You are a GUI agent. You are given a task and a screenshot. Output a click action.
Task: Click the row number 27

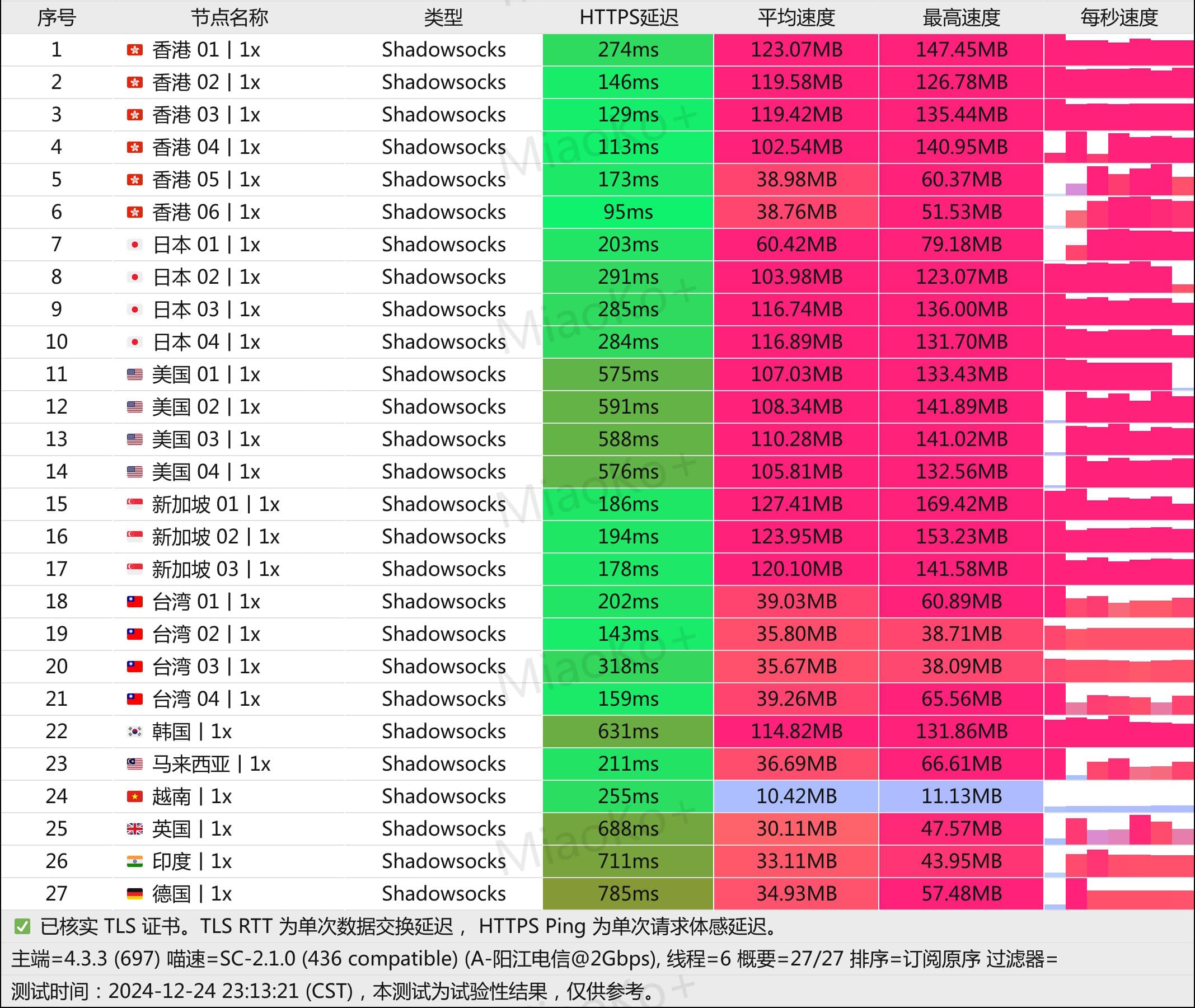(57, 894)
